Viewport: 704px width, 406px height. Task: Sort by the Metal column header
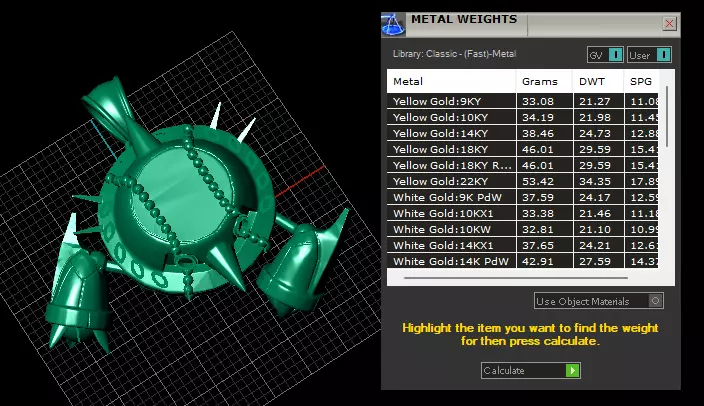[451, 81]
